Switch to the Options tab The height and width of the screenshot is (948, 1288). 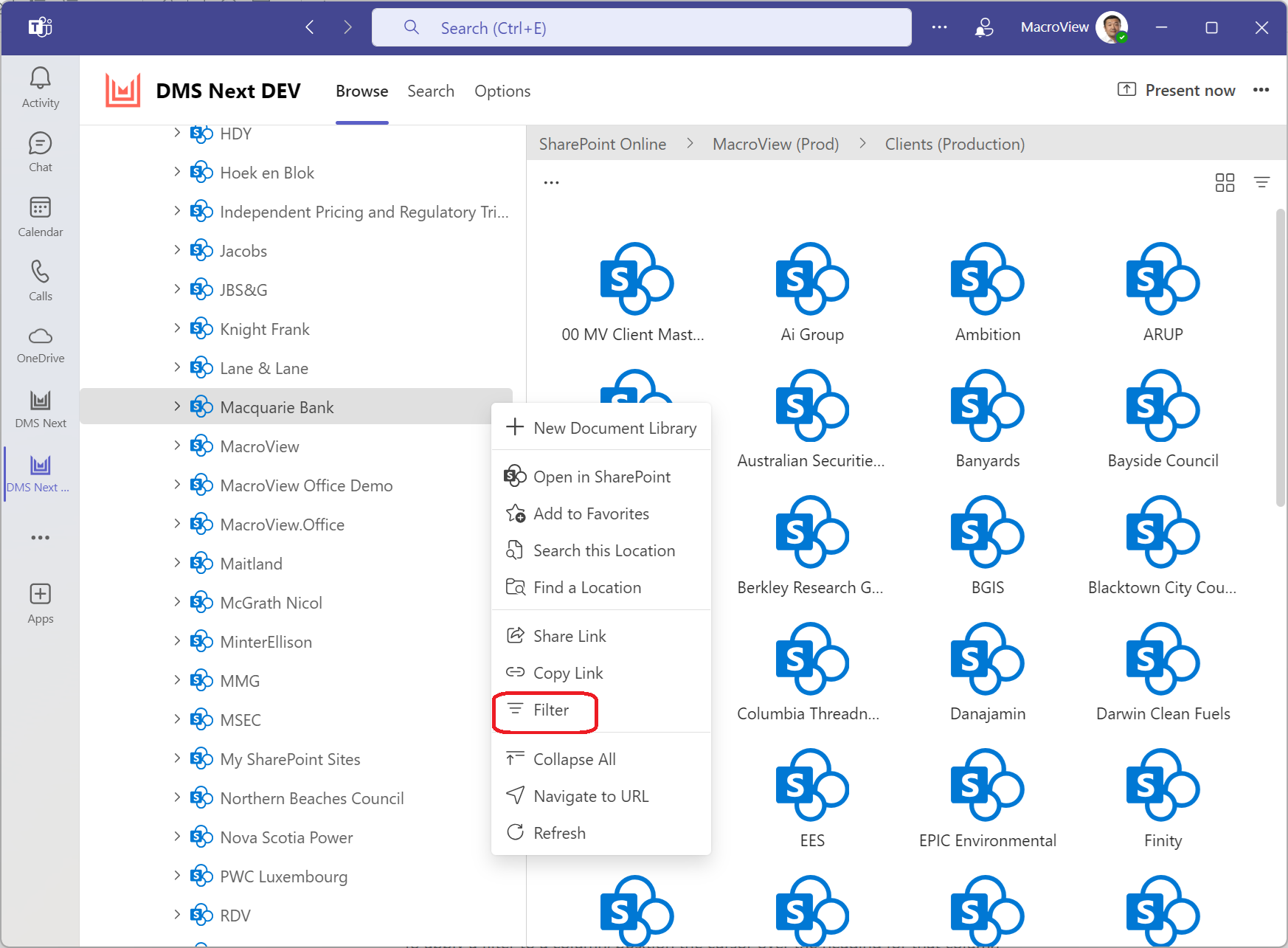[x=502, y=91]
